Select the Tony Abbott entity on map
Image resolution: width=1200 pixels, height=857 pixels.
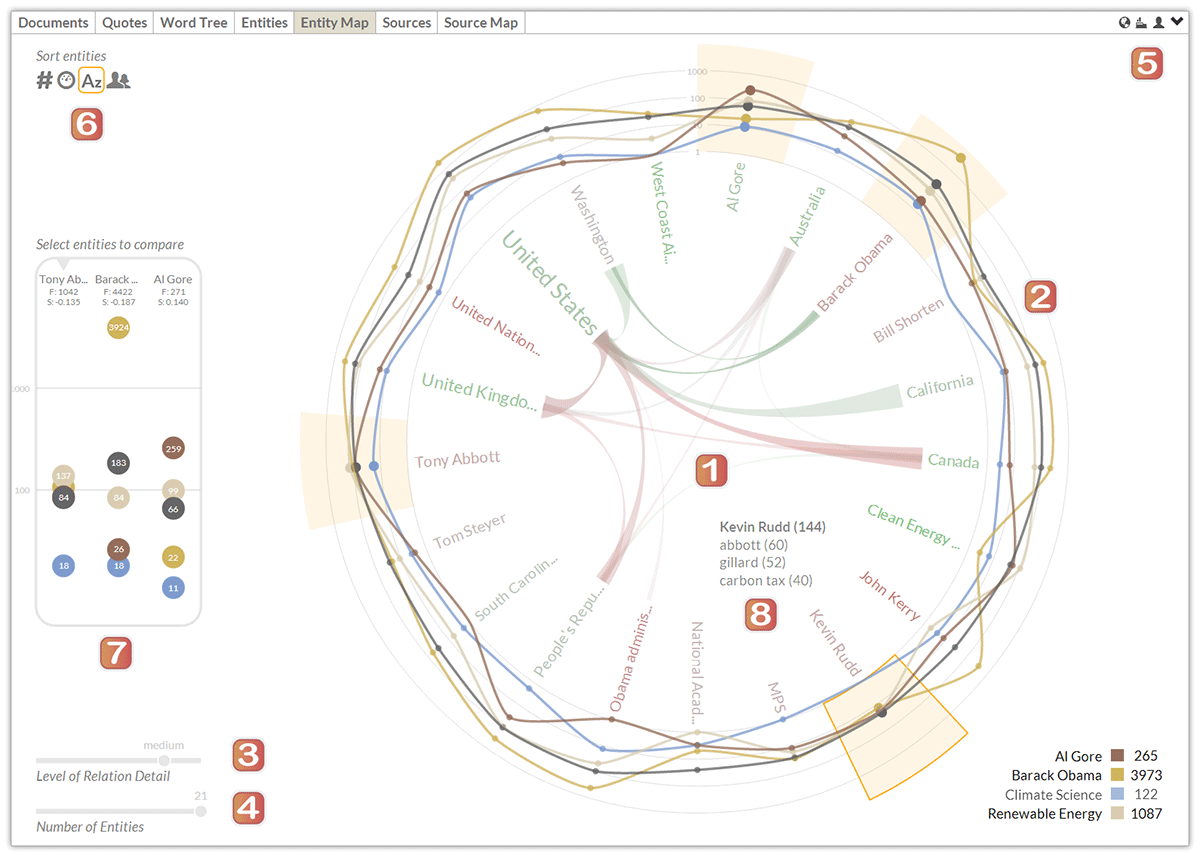(x=457, y=461)
